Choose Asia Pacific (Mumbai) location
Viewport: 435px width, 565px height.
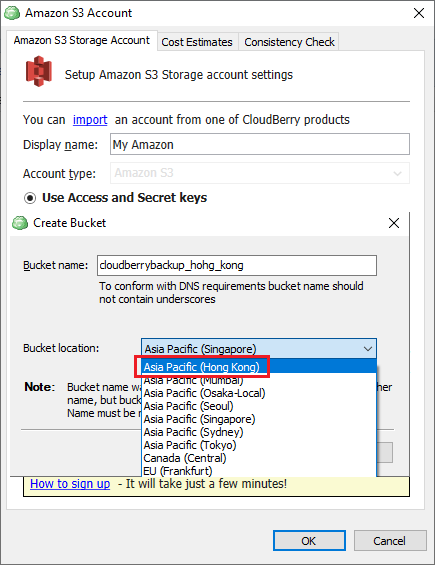(x=259, y=380)
